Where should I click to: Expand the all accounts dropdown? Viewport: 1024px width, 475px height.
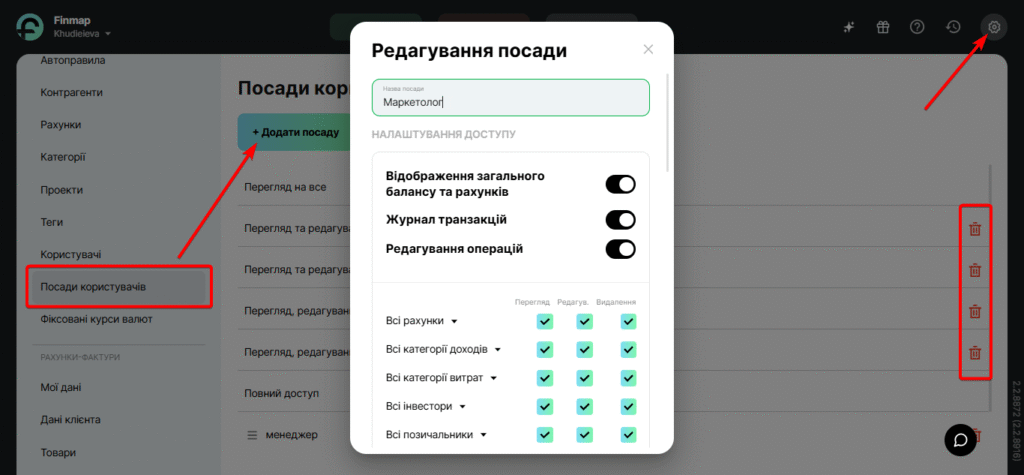click(454, 322)
